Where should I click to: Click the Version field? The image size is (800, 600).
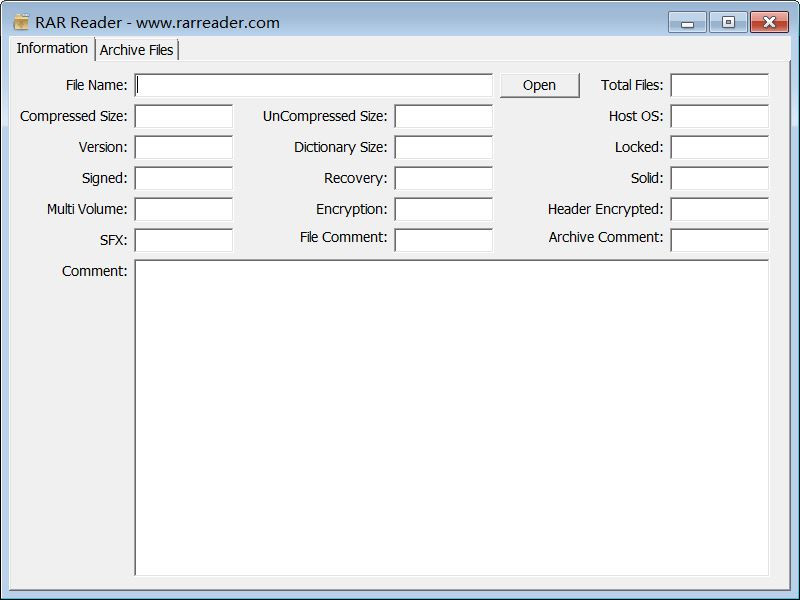coord(184,147)
